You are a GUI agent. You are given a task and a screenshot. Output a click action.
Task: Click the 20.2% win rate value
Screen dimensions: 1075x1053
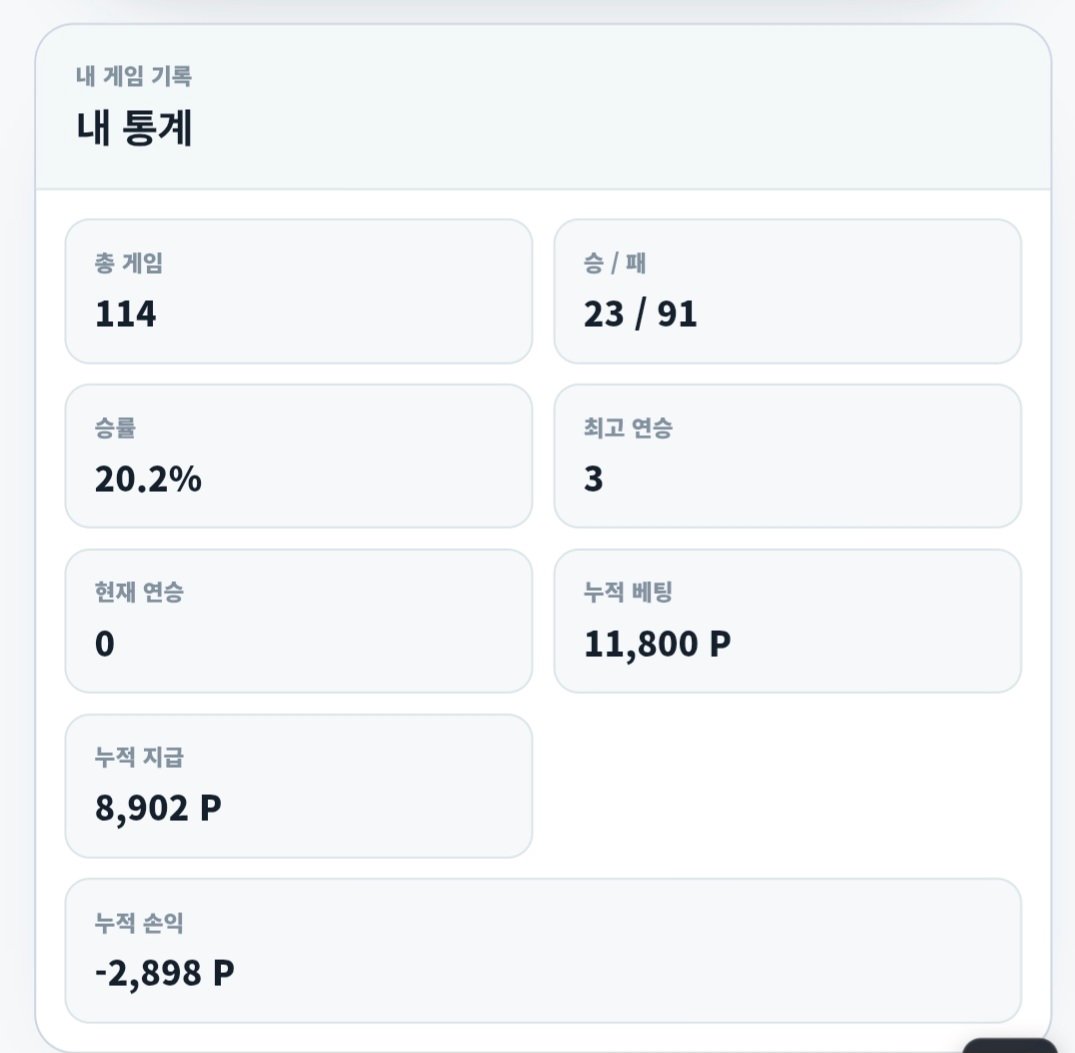click(148, 479)
